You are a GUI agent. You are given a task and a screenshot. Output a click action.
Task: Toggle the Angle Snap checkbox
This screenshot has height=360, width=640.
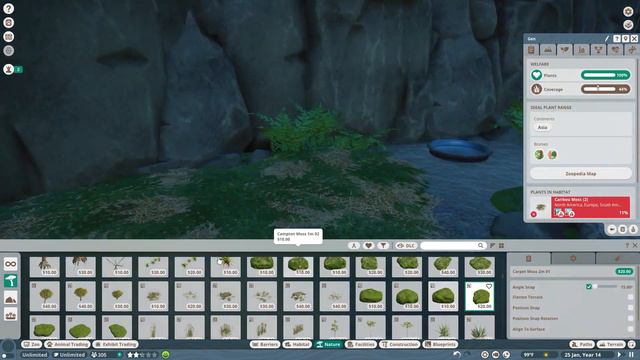(589, 287)
